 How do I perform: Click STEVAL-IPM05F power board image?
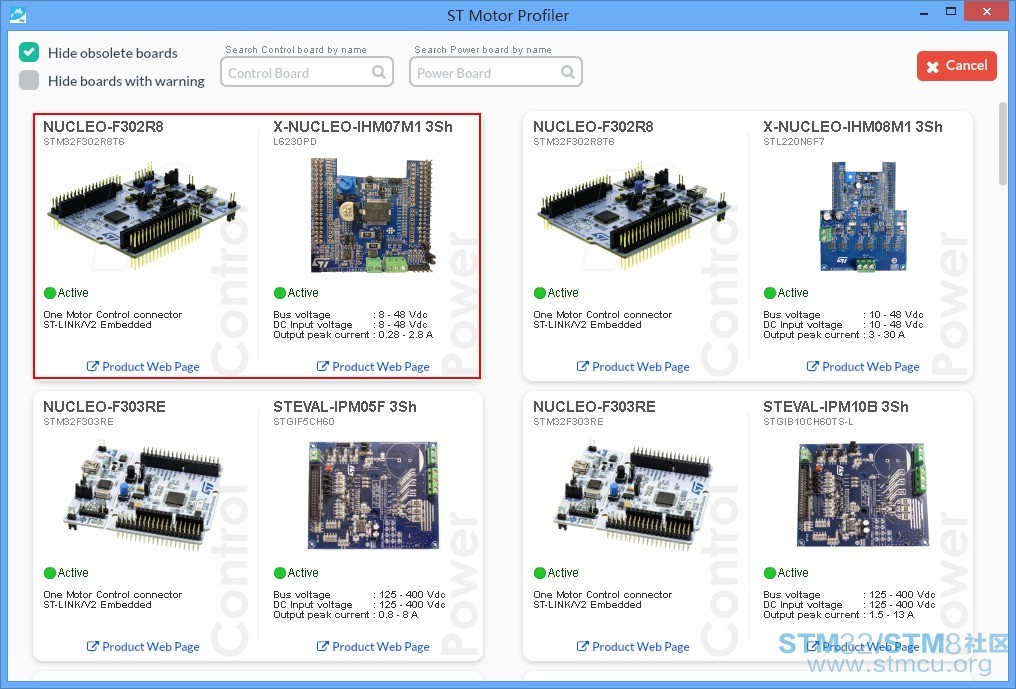pos(373,495)
